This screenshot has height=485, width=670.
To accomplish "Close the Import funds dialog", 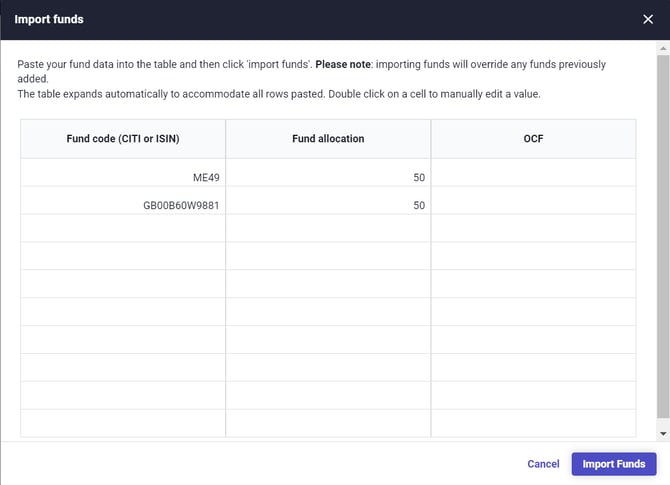I will coord(648,19).
